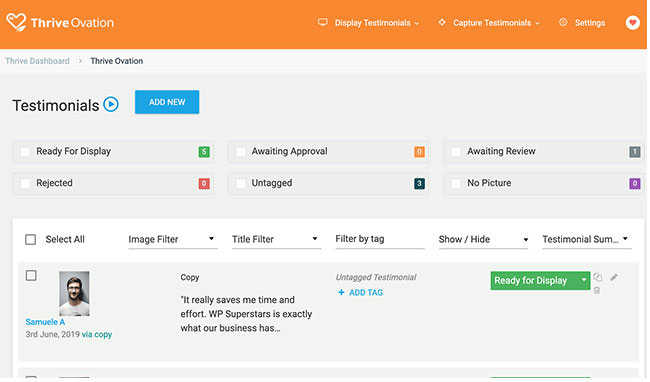Click the orange Awaiting Approval count badge
The height and width of the screenshot is (382, 650).
pyautogui.click(x=419, y=152)
